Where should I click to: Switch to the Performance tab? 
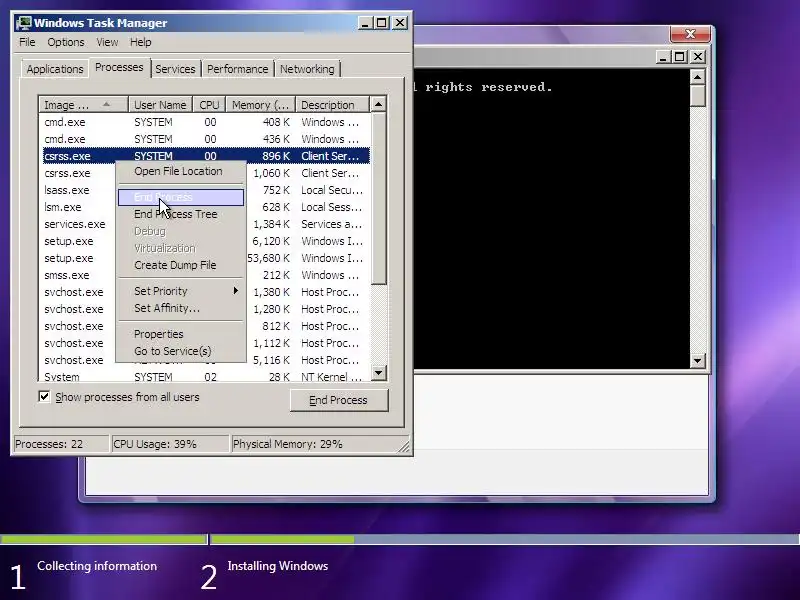237,69
